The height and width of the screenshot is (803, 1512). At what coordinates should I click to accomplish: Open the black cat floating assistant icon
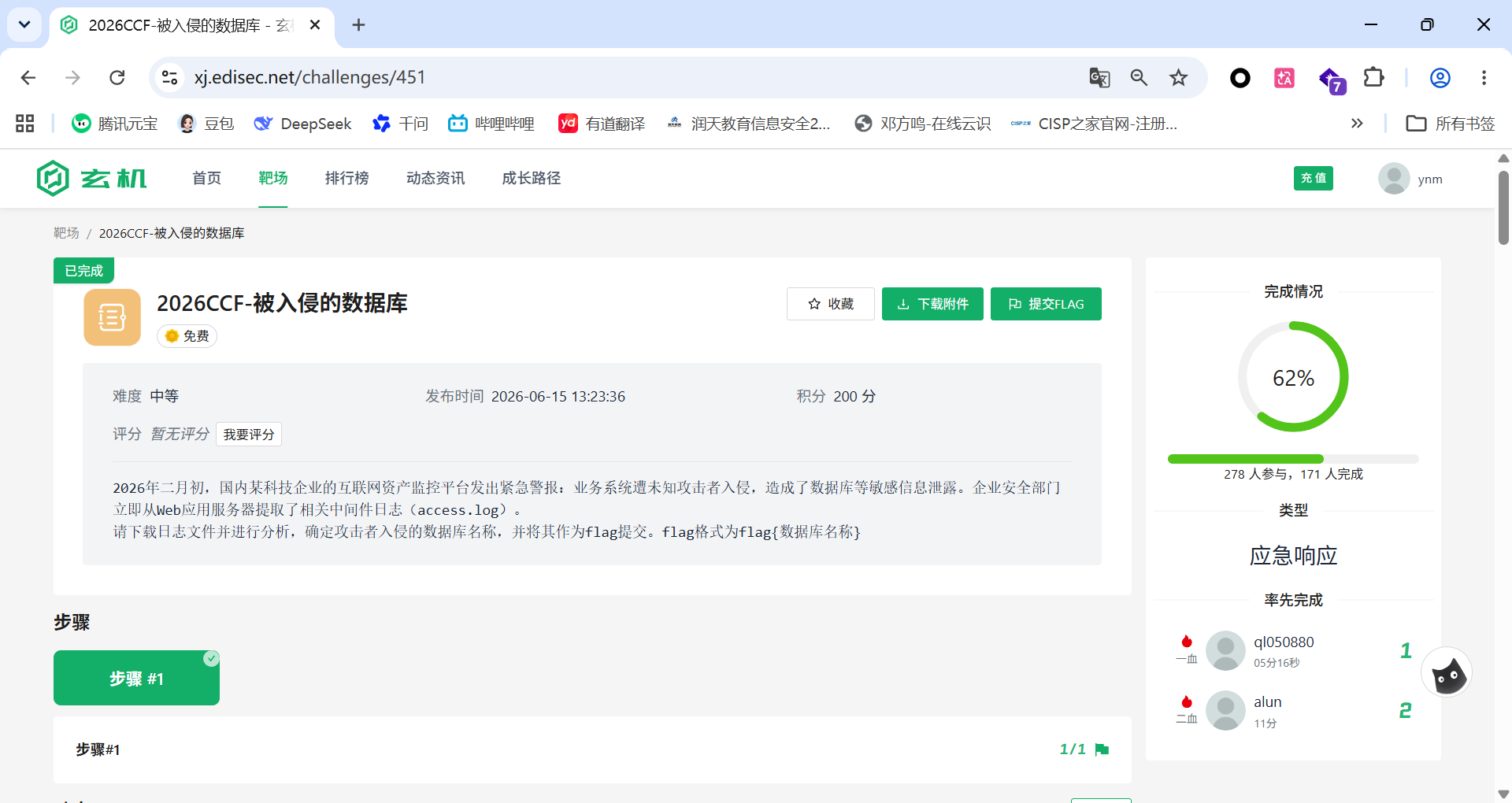(x=1447, y=673)
